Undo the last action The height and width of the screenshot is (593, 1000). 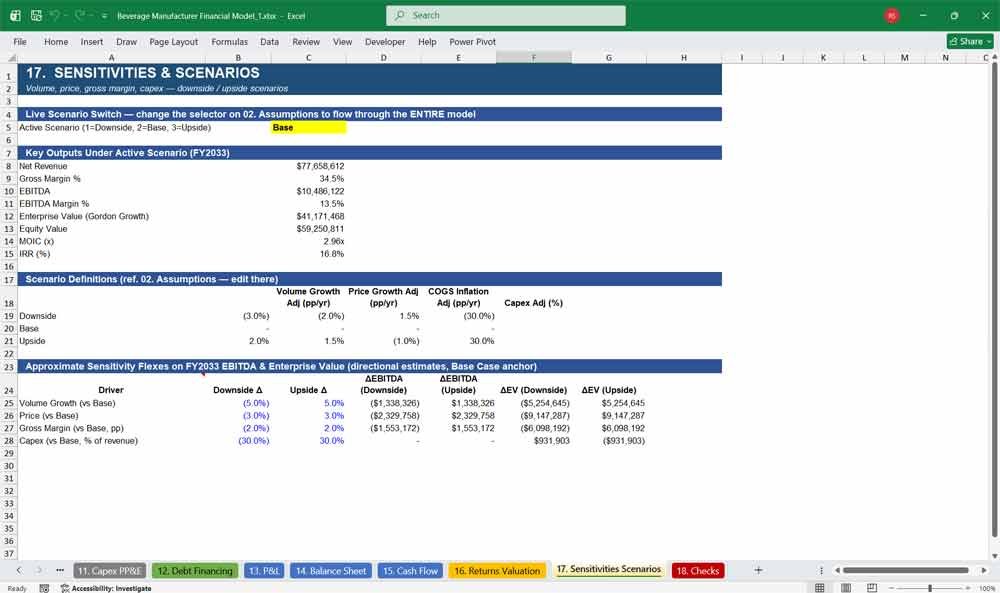pos(55,15)
